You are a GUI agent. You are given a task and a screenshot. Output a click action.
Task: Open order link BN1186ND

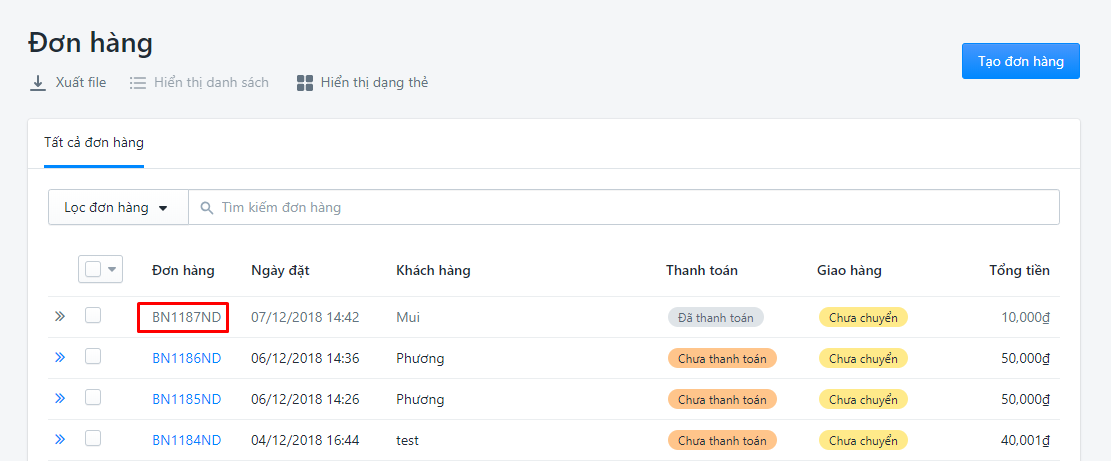186,358
